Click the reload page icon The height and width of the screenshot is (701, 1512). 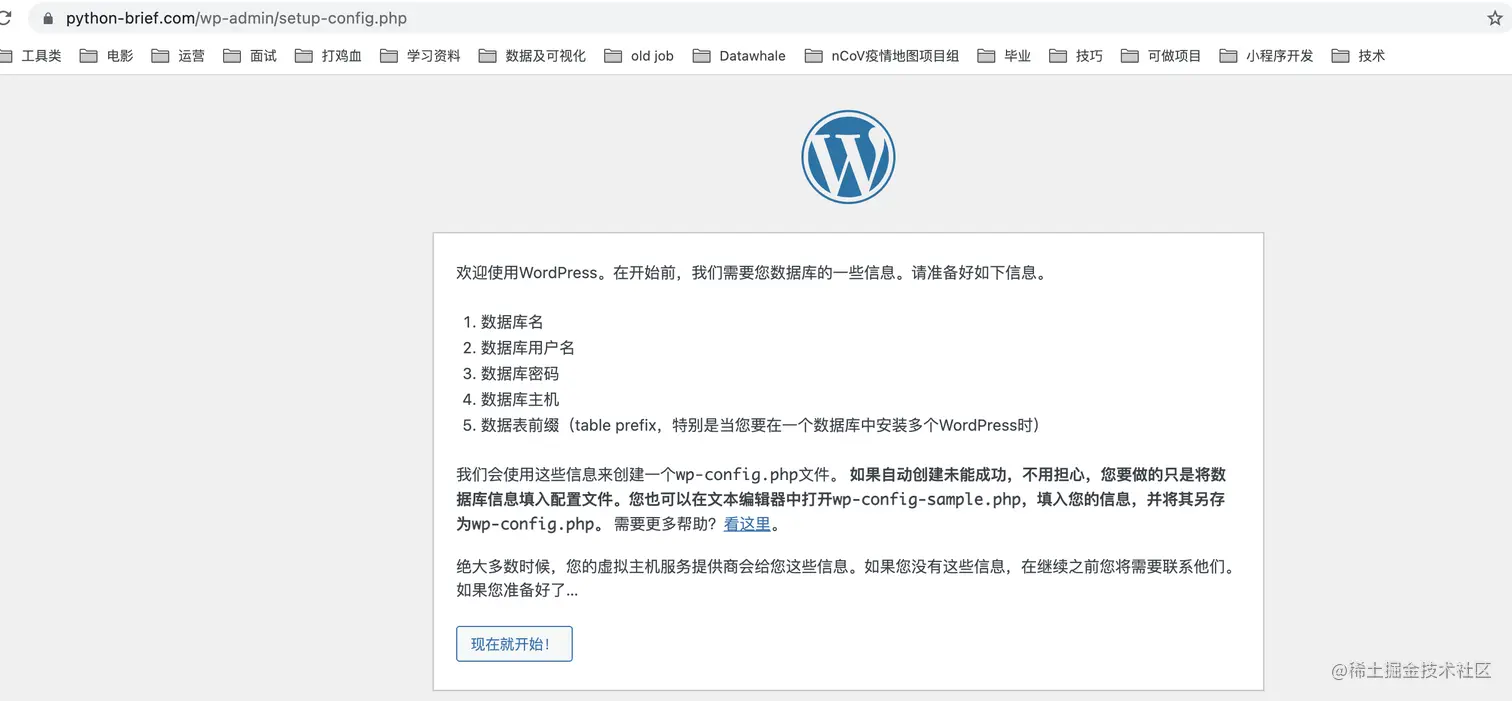click(5, 18)
